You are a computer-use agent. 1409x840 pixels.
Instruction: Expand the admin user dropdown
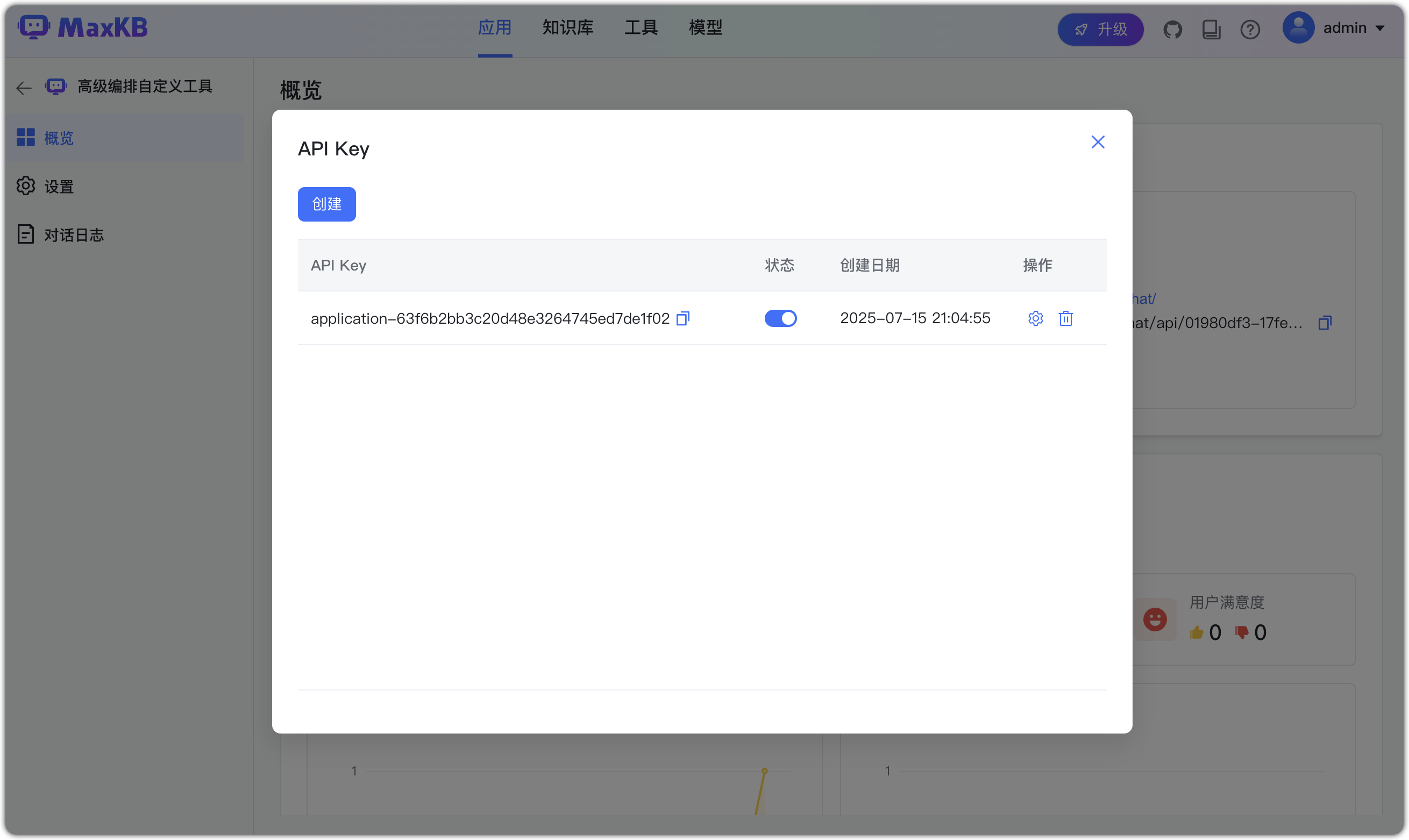(x=1380, y=28)
